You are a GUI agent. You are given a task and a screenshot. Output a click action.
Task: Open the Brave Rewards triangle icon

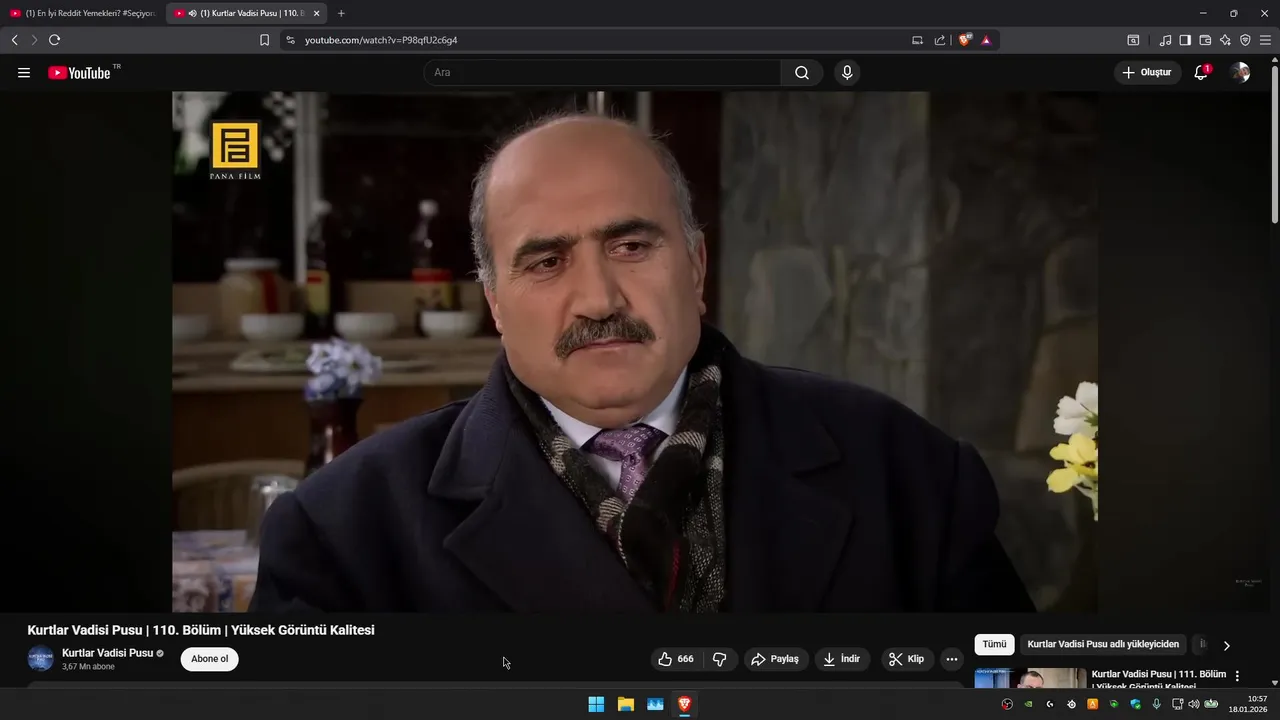pyautogui.click(x=986, y=40)
